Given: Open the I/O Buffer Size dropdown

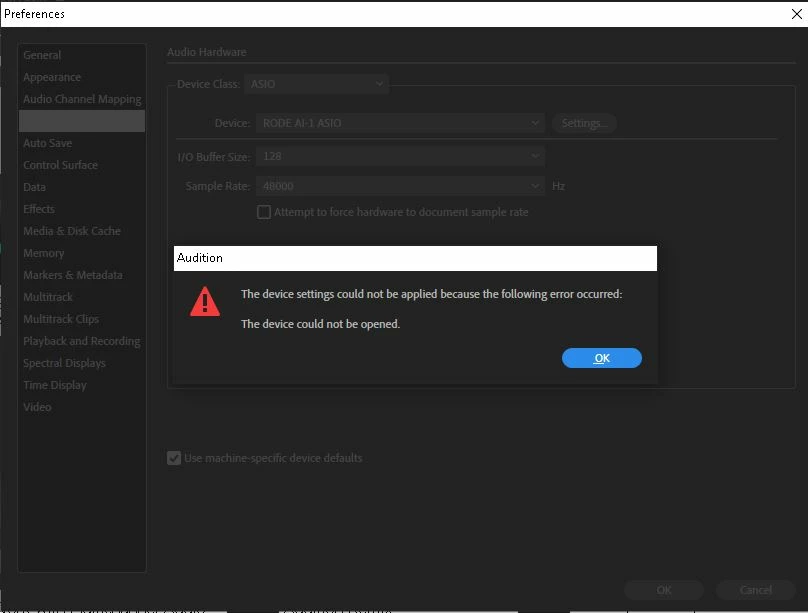Looking at the screenshot, I should click(x=400, y=156).
